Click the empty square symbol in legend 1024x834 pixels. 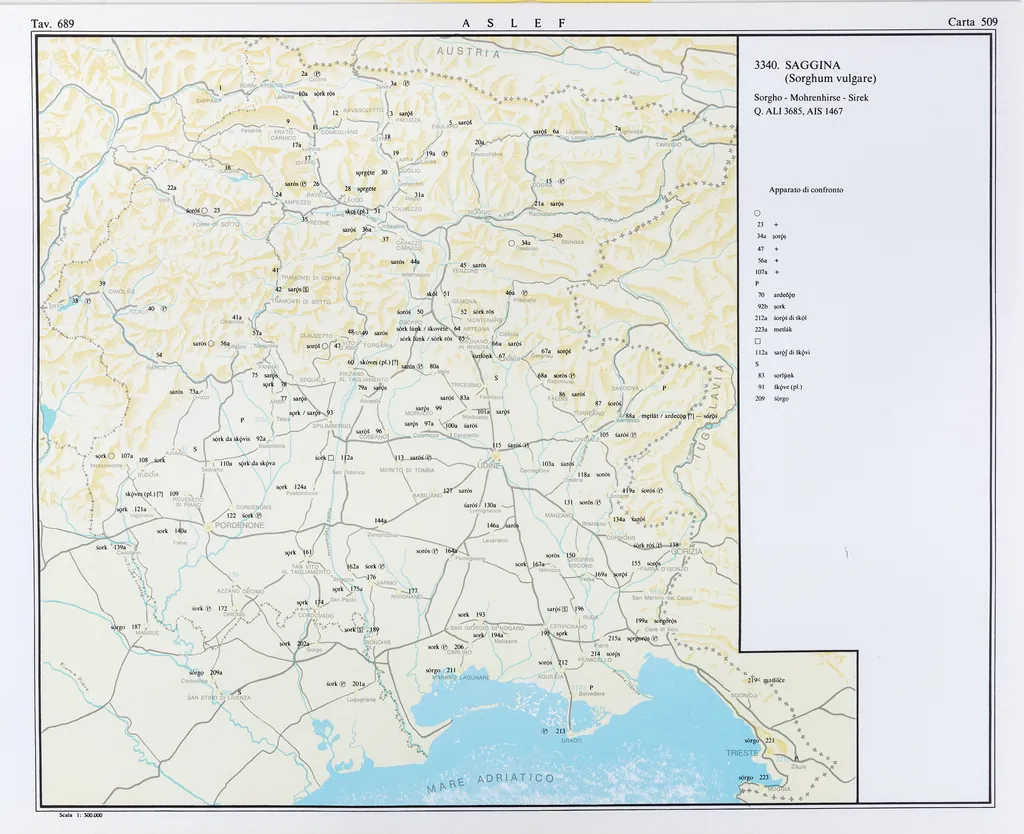[x=758, y=339]
